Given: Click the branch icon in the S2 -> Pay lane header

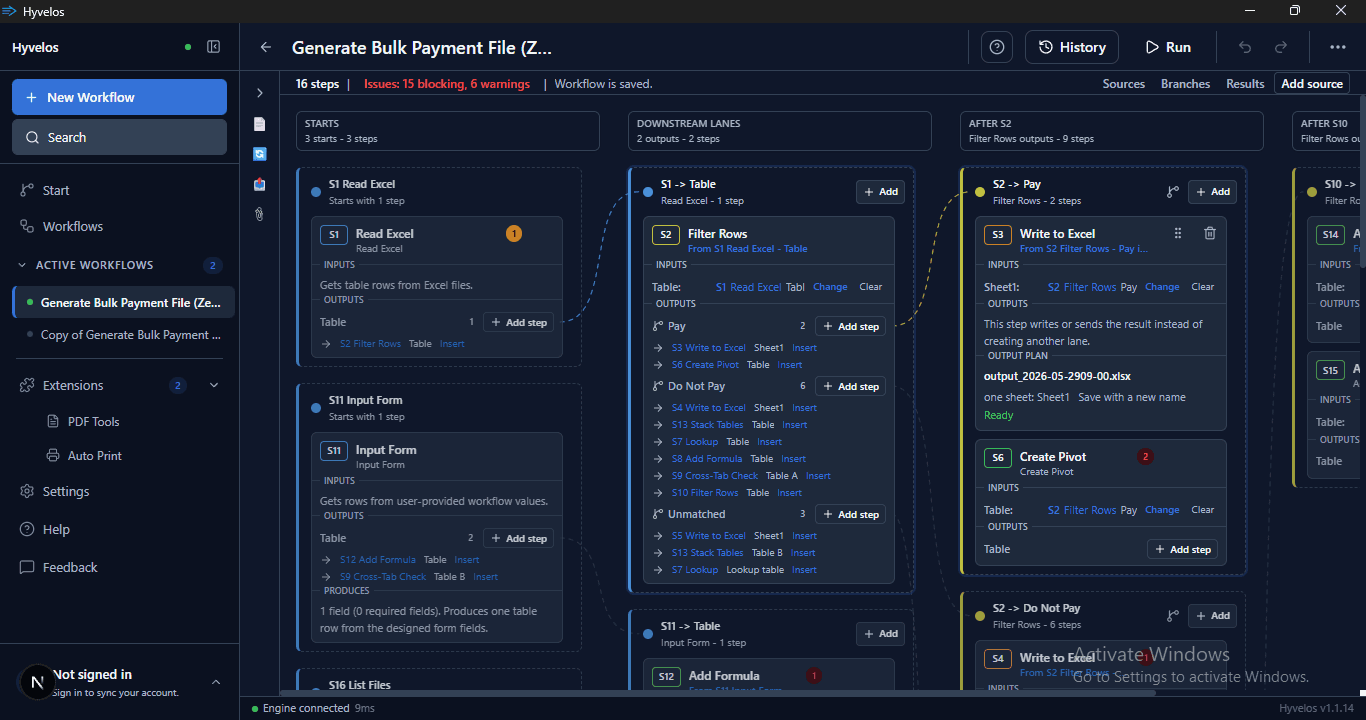Looking at the screenshot, I should pyautogui.click(x=1173, y=192).
